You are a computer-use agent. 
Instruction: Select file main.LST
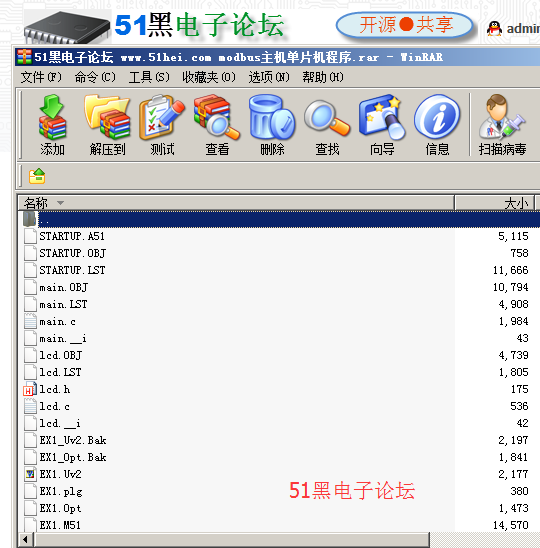click(x=63, y=304)
